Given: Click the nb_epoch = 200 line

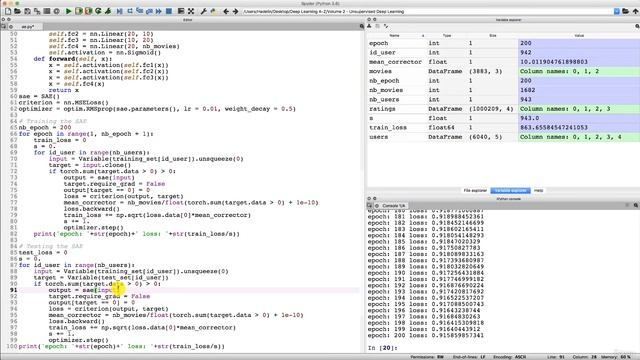Looking at the screenshot, I should [x=45, y=128].
